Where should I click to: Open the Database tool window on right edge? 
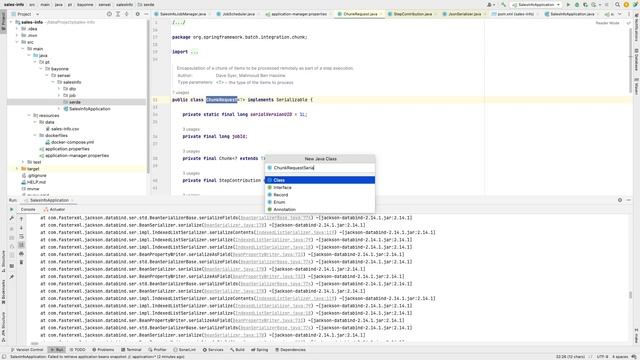[636, 60]
